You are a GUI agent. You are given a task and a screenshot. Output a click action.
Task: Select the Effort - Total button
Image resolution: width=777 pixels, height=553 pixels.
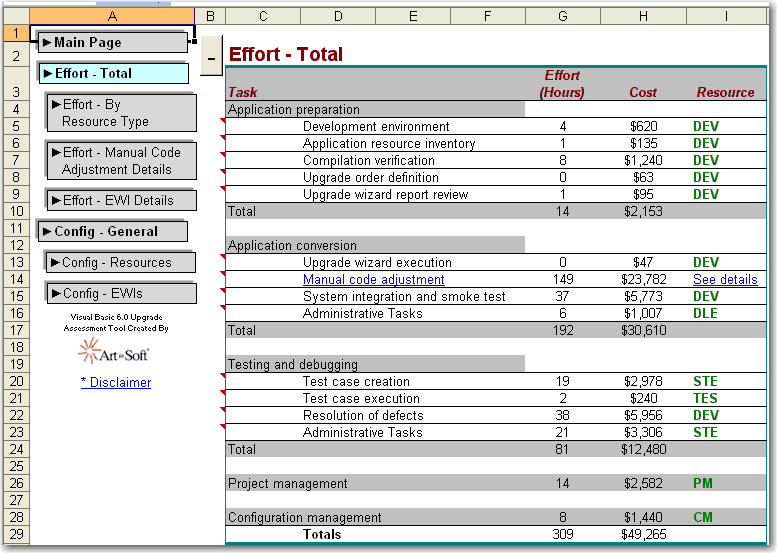point(113,73)
